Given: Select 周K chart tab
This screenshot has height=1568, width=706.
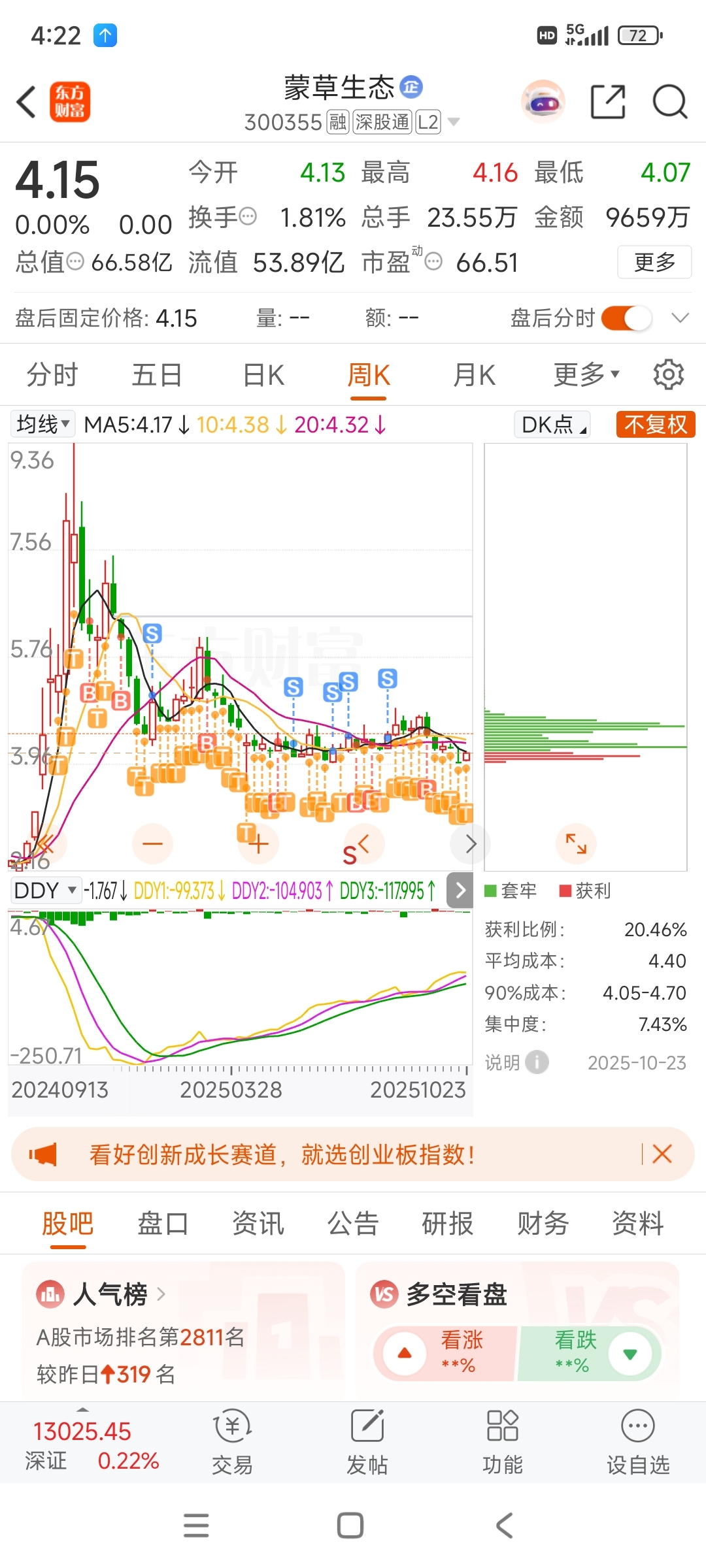Looking at the screenshot, I should pos(369,375).
